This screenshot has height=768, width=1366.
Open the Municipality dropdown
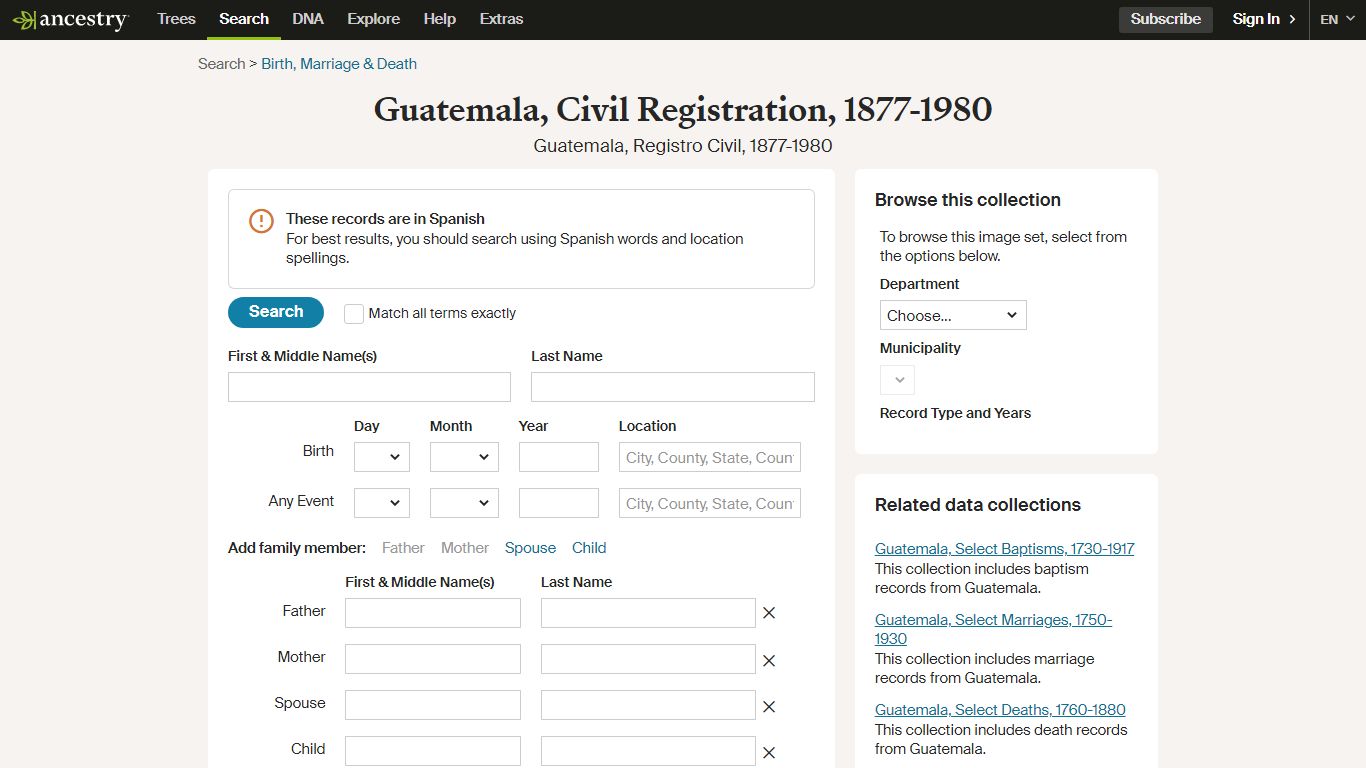click(897, 380)
